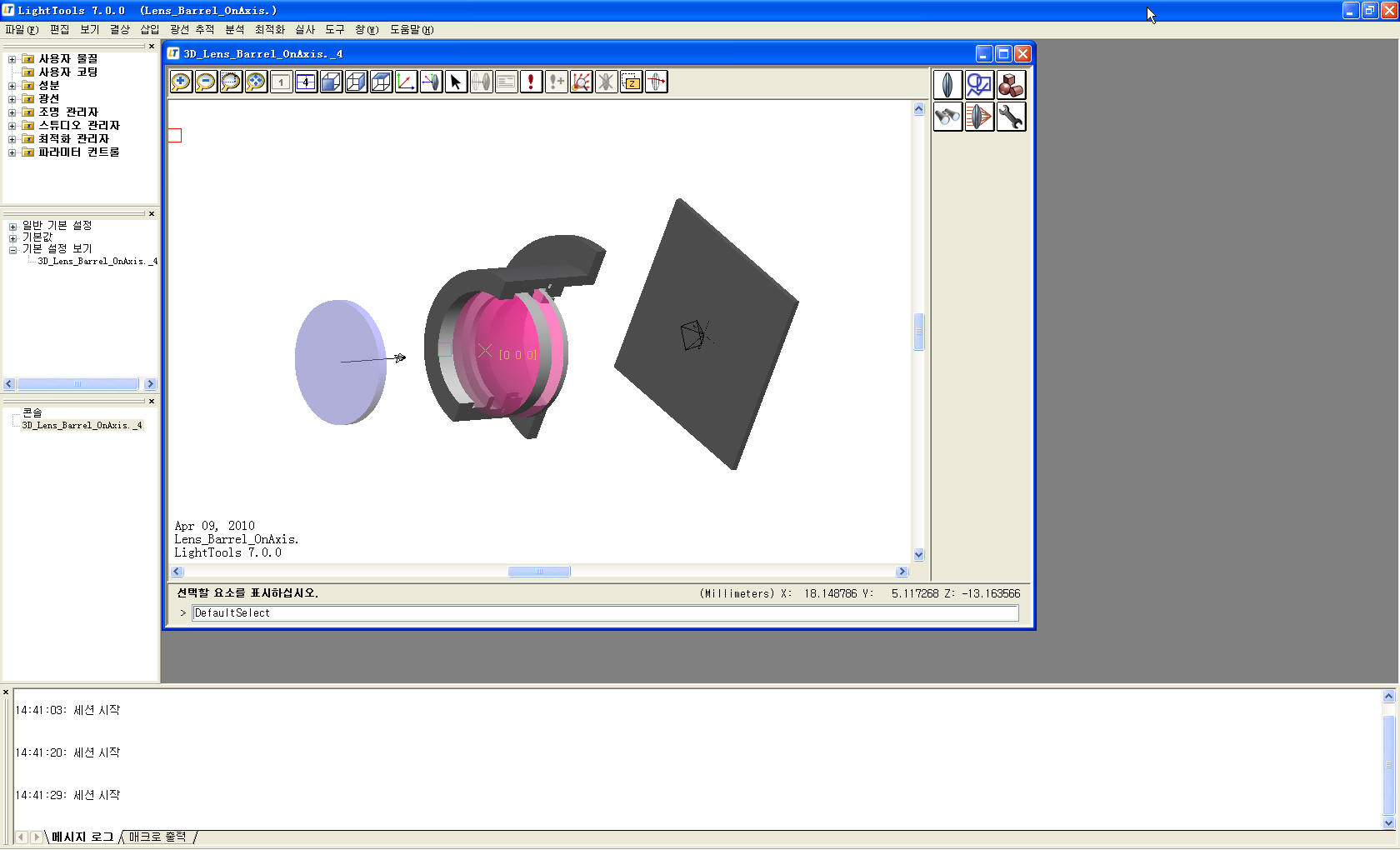
Task: Click the grayed-out ray burst icon
Action: [x=606, y=82]
